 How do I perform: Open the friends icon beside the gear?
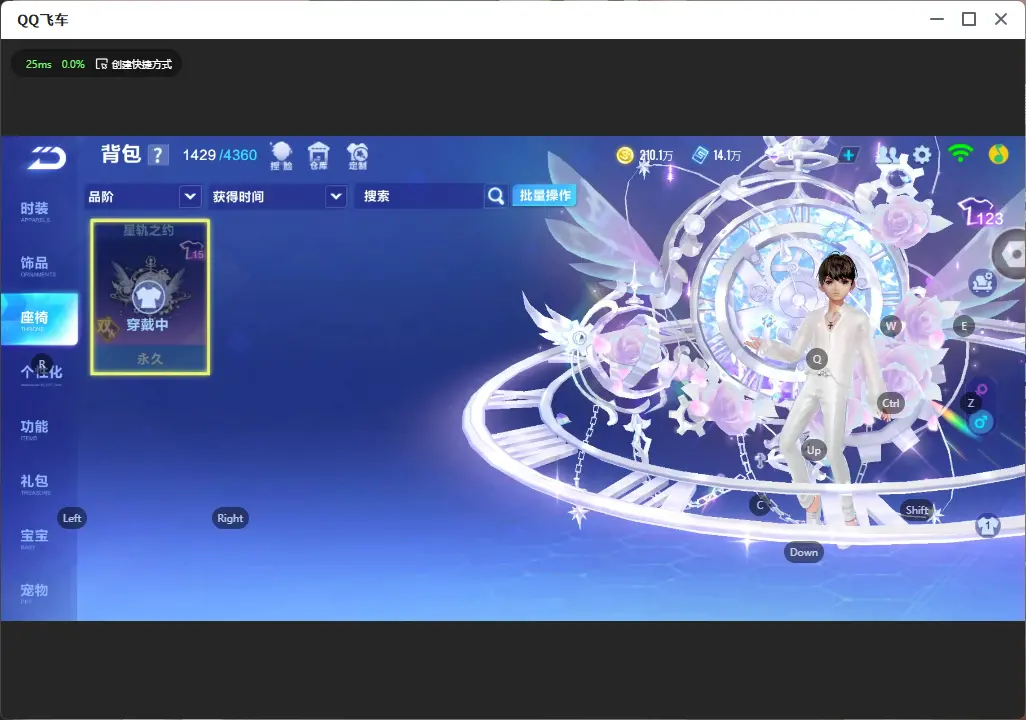click(888, 154)
